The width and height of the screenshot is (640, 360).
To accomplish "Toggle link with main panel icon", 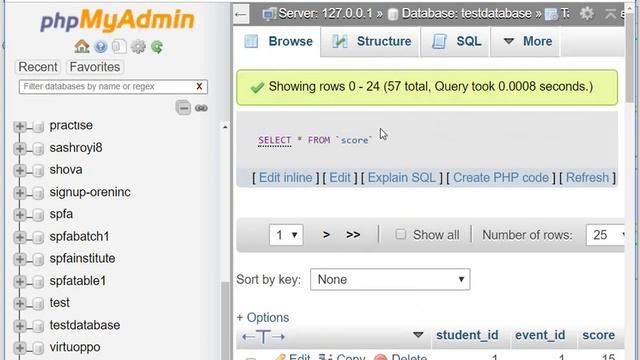I will pos(201,108).
